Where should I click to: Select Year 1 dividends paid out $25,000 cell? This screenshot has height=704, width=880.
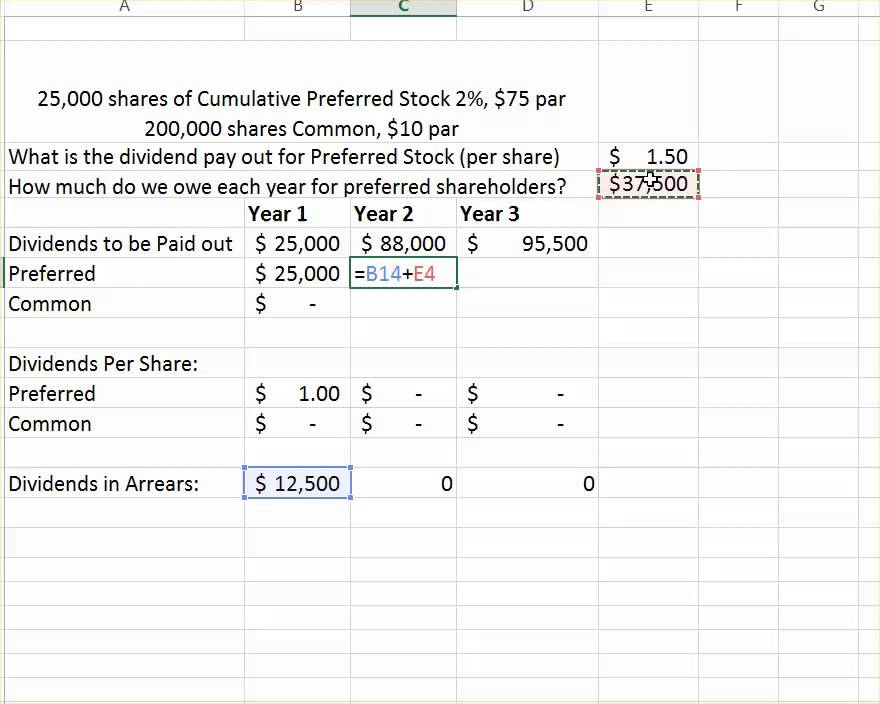tap(297, 244)
